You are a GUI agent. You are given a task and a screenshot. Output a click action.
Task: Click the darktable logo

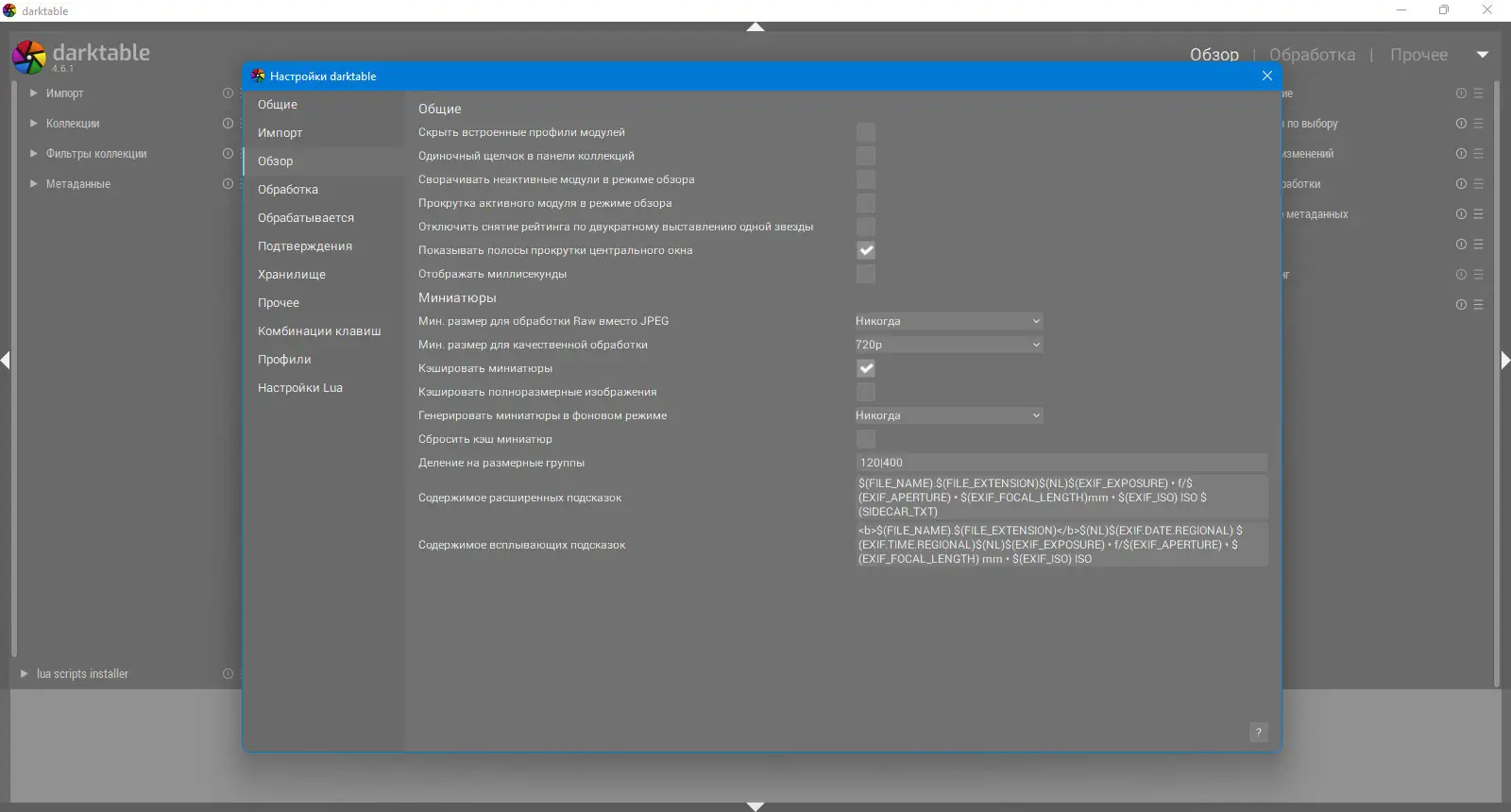[x=28, y=57]
